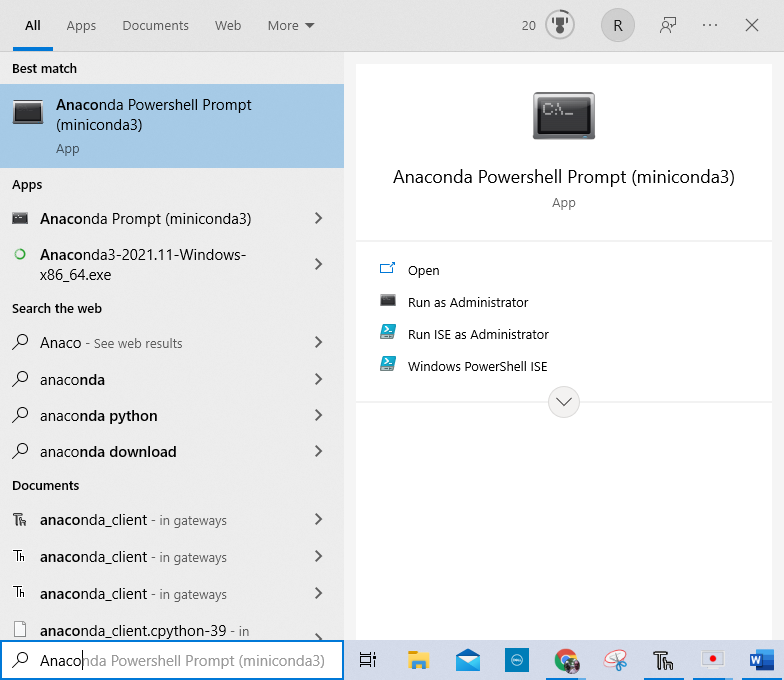Screen dimensions: 784x680
Task: Click into the taskbar search box
Action: 182,661
